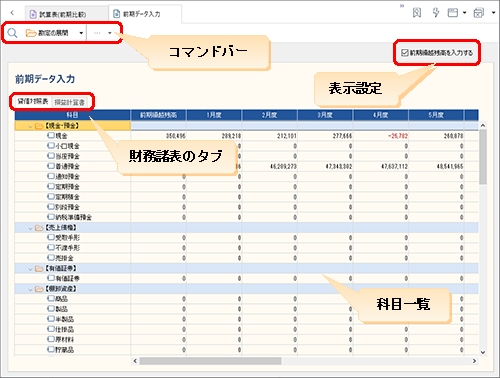
Task: Click the printer icon at top right
Action: 479,13
